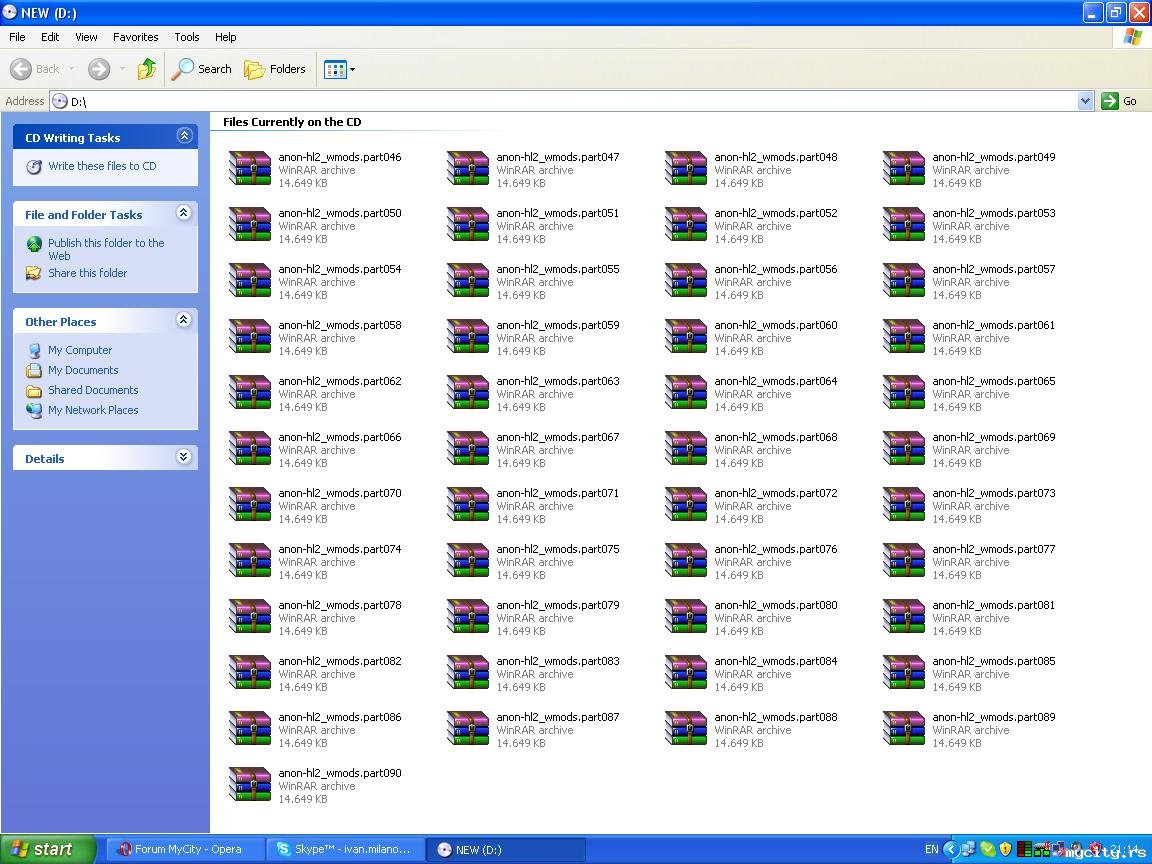Open the Edit menu
This screenshot has width=1152, height=864.
[50, 37]
